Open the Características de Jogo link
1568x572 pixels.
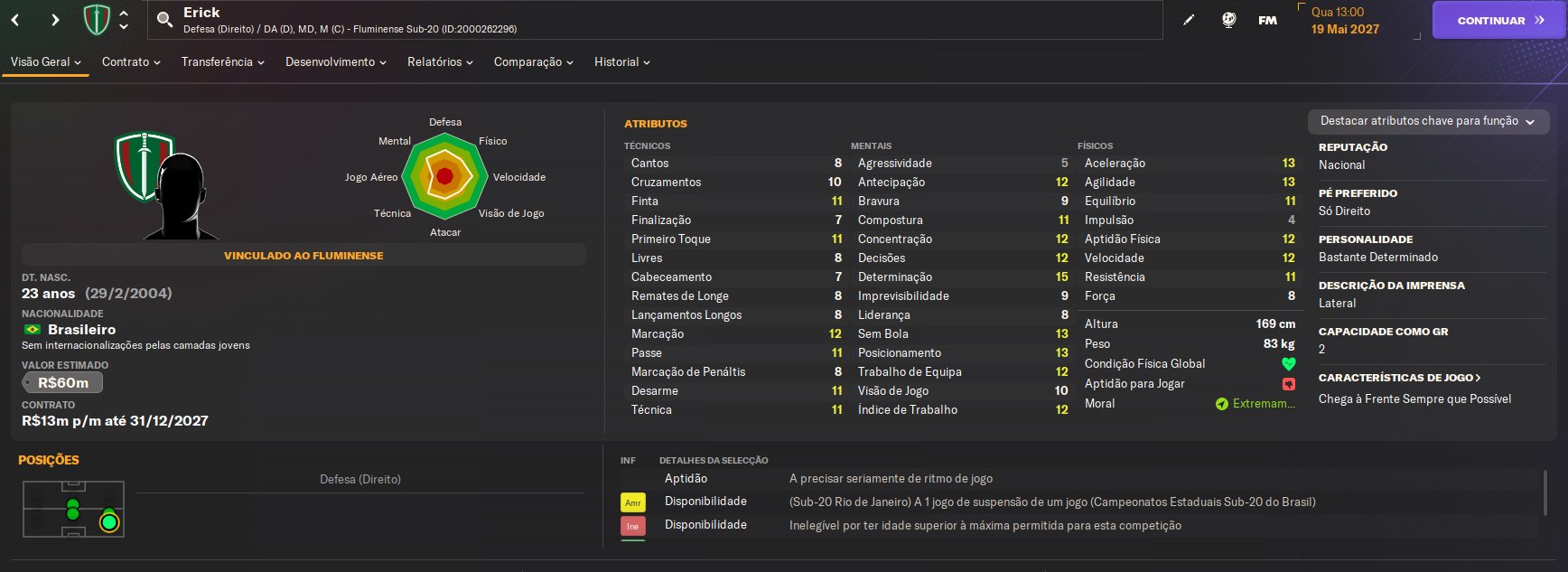1399,378
